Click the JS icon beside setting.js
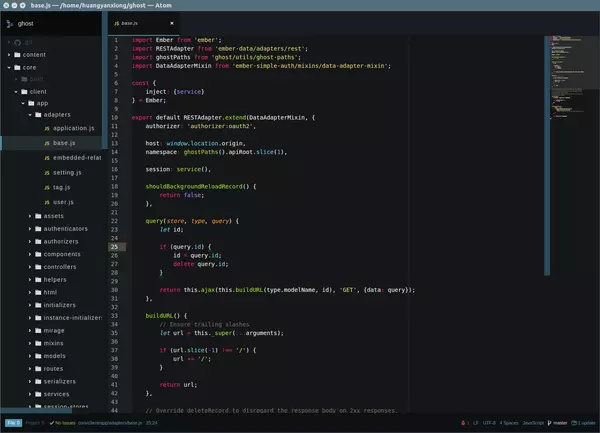Image resolution: width=600 pixels, height=433 pixels. (47, 173)
